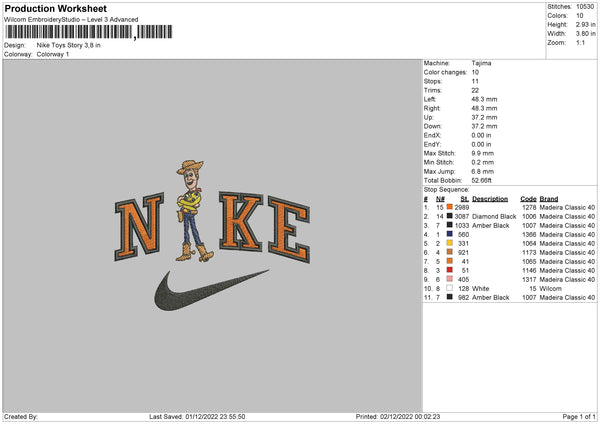Select the black Nike swoosh in the preview
Viewport: 600px width, 424px height.
211,290
